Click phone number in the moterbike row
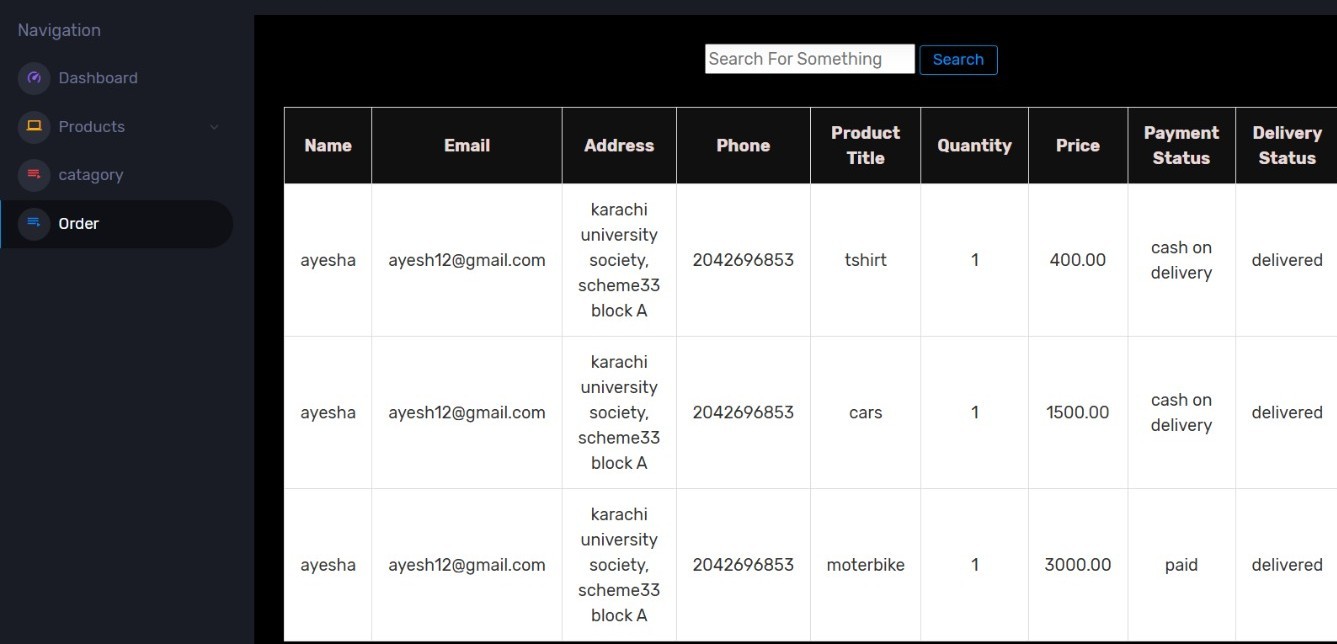 [x=743, y=565]
